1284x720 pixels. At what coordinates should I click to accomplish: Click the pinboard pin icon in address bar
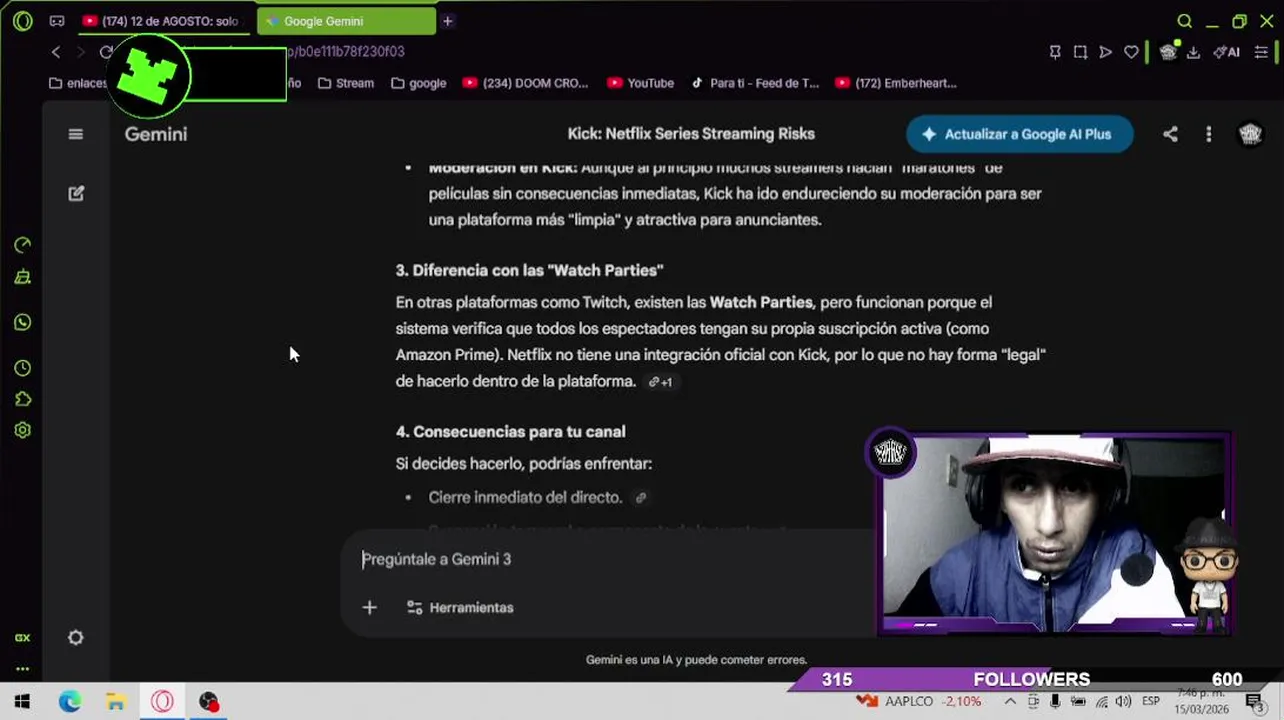point(1055,52)
